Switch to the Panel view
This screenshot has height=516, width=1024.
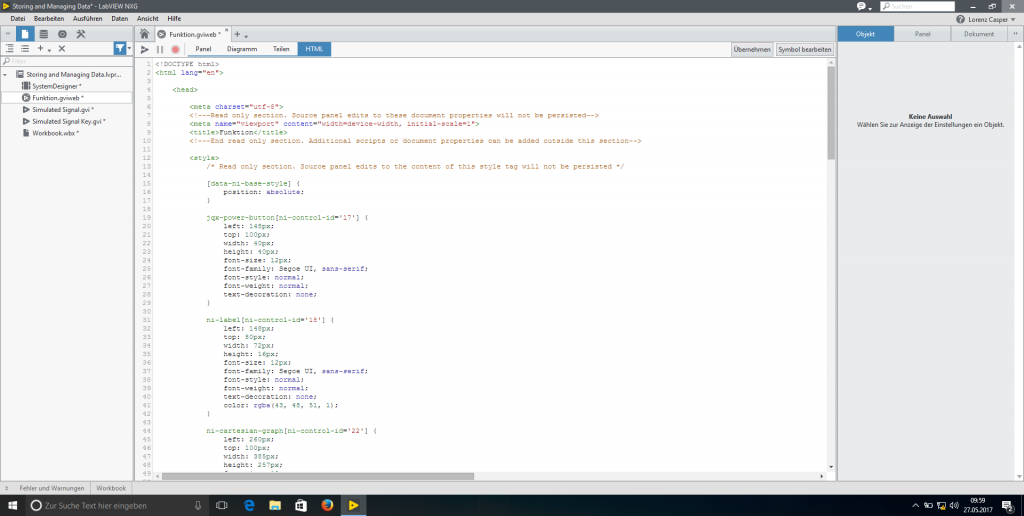pos(203,49)
